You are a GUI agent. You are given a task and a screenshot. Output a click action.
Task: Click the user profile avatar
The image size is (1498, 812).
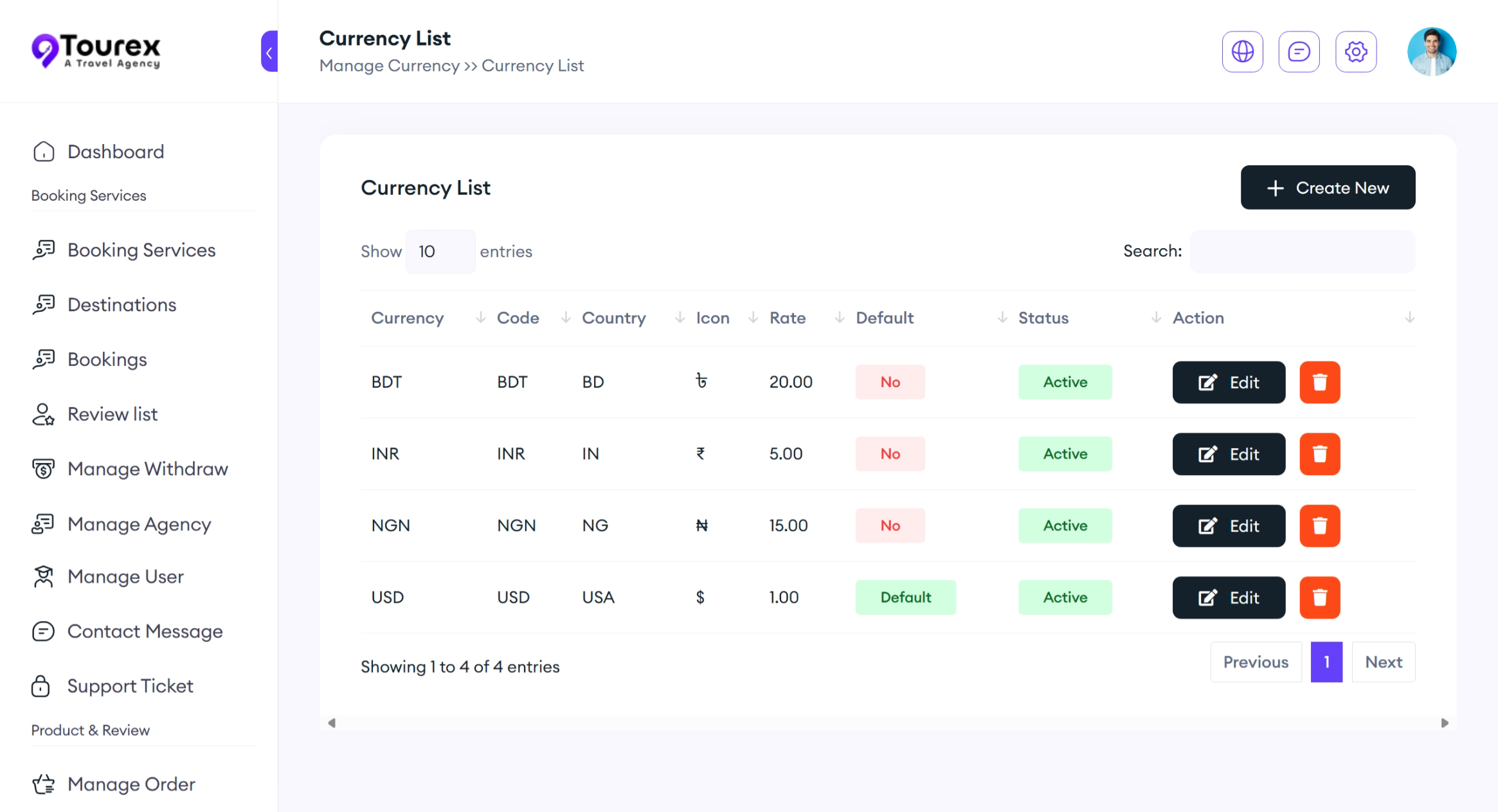(x=1431, y=51)
